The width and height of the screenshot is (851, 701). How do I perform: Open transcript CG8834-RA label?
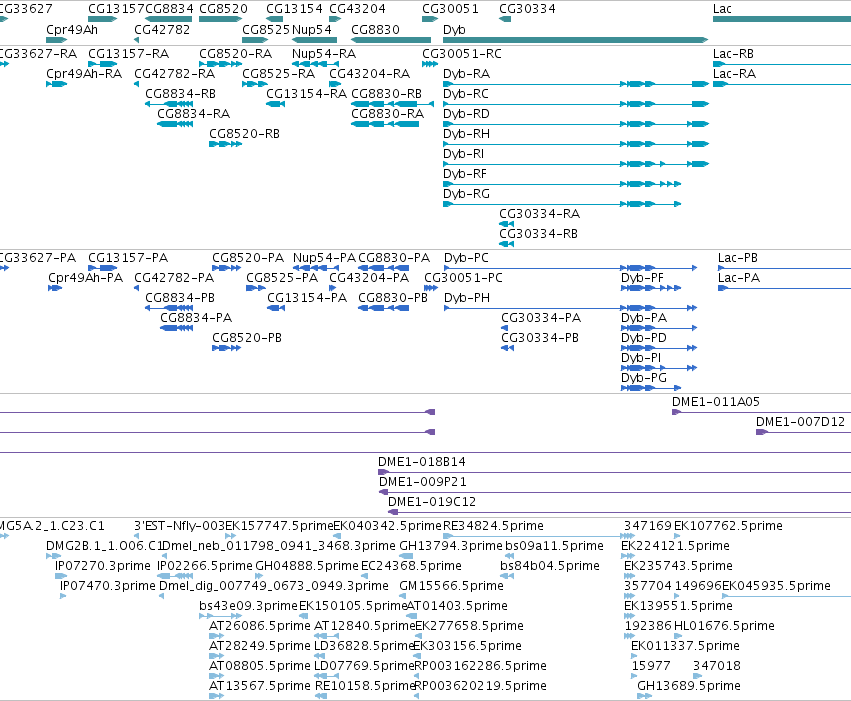point(193,113)
